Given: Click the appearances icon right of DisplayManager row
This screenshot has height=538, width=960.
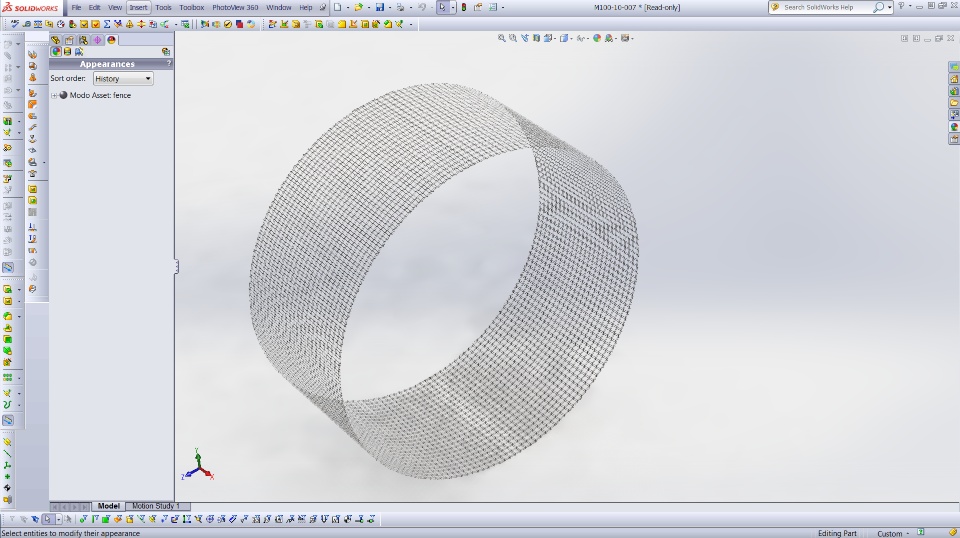Looking at the screenshot, I should [x=166, y=52].
